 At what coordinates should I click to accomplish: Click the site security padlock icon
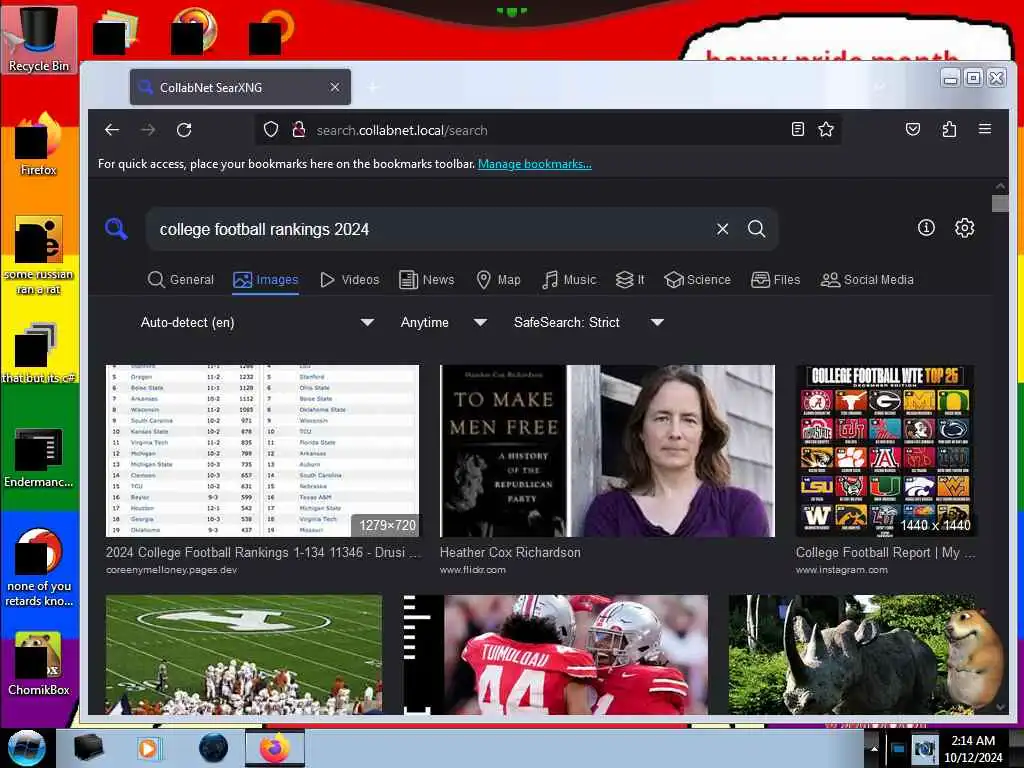point(298,130)
